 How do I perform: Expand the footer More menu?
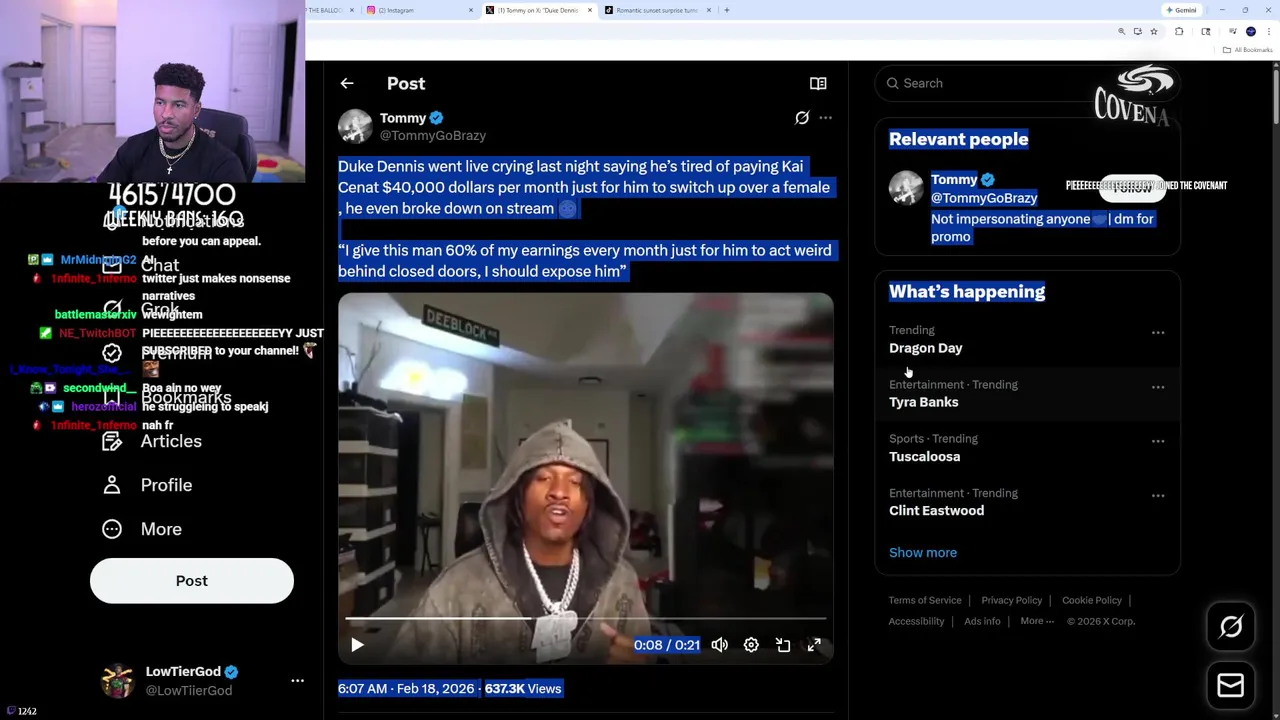click(1037, 621)
